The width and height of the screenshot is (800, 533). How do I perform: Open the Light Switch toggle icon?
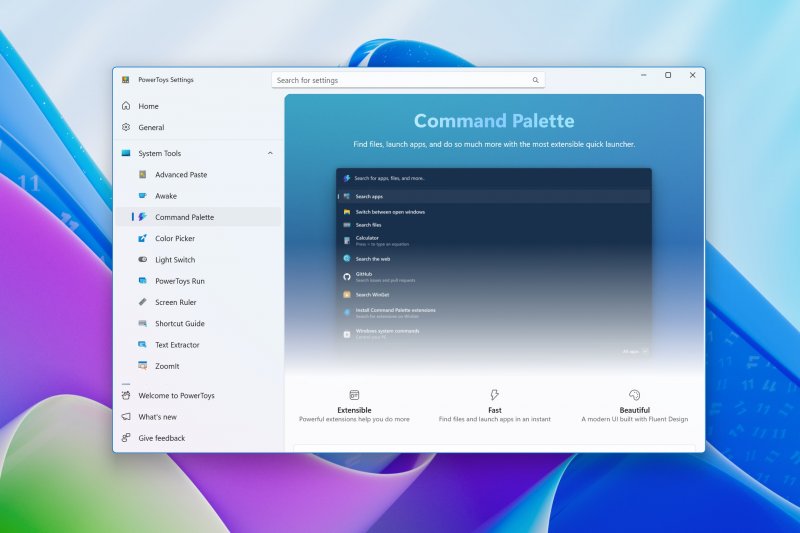(x=143, y=260)
